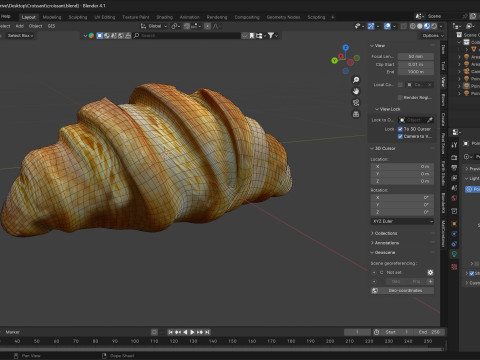Uncheck Lock Camera to View
Screen dimensions: 480x360
pos(400,136)
